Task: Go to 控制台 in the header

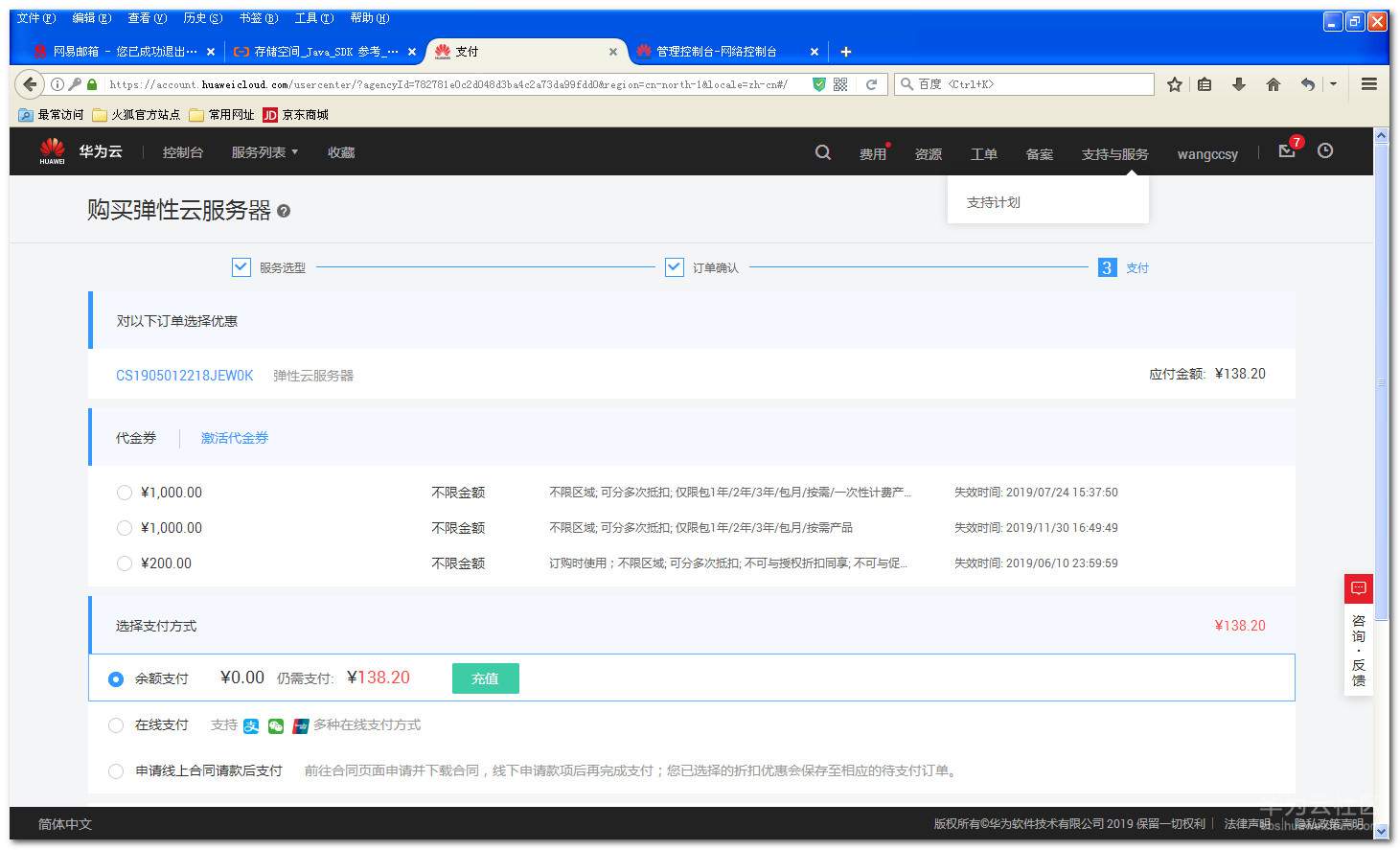Action: tap(183, 152)
